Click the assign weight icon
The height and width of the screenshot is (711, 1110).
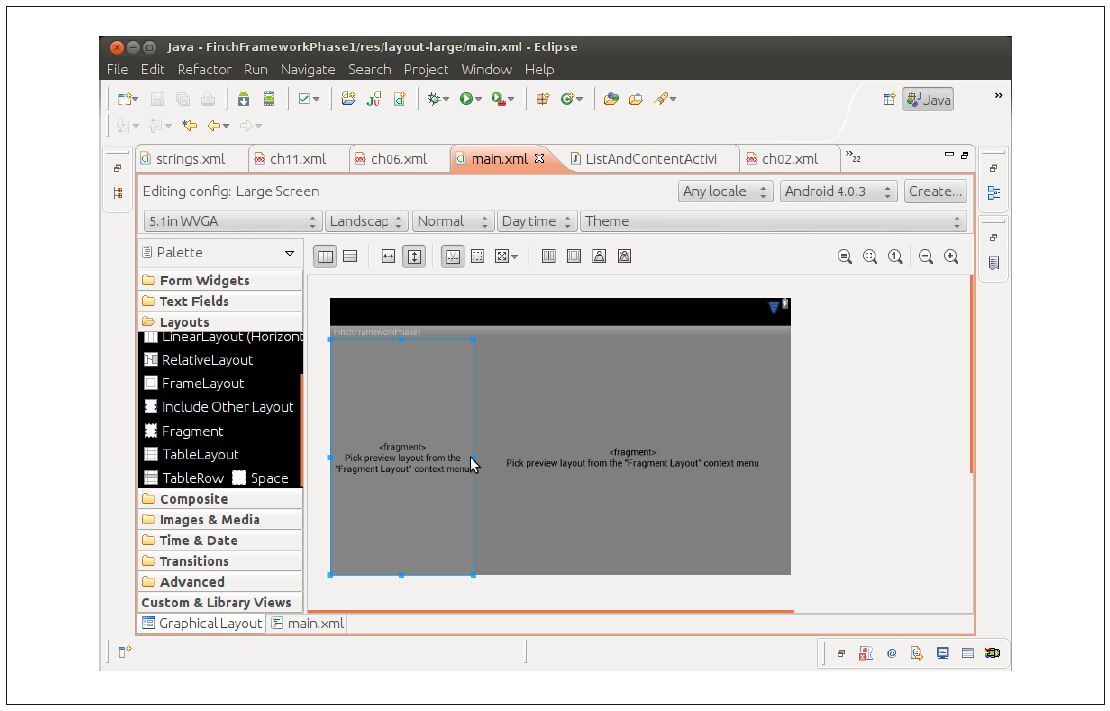click(599, 256)
